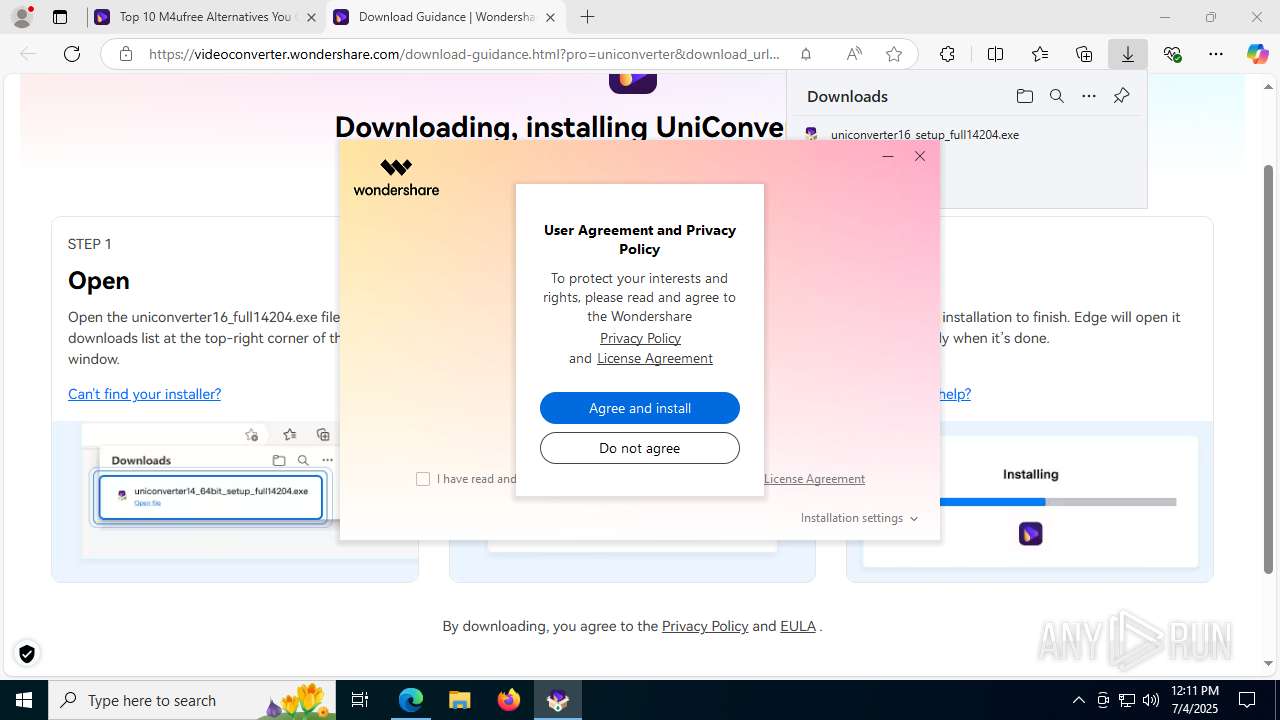Open Privacy Policy link in page footer
This screenshot has width=1280, height=720.
(705, 626)
